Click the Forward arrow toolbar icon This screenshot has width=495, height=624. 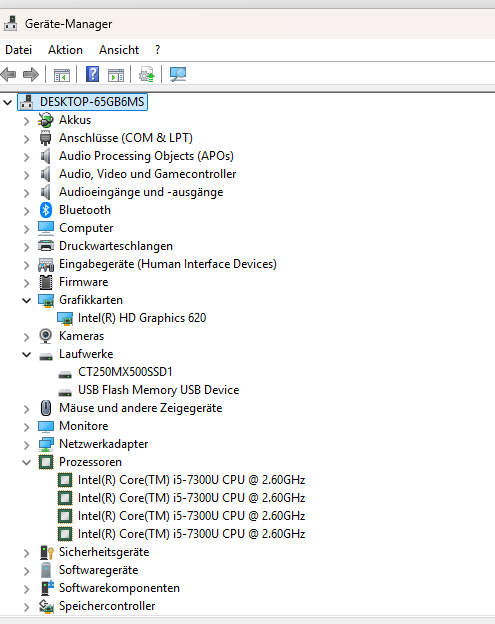[31, 74]
